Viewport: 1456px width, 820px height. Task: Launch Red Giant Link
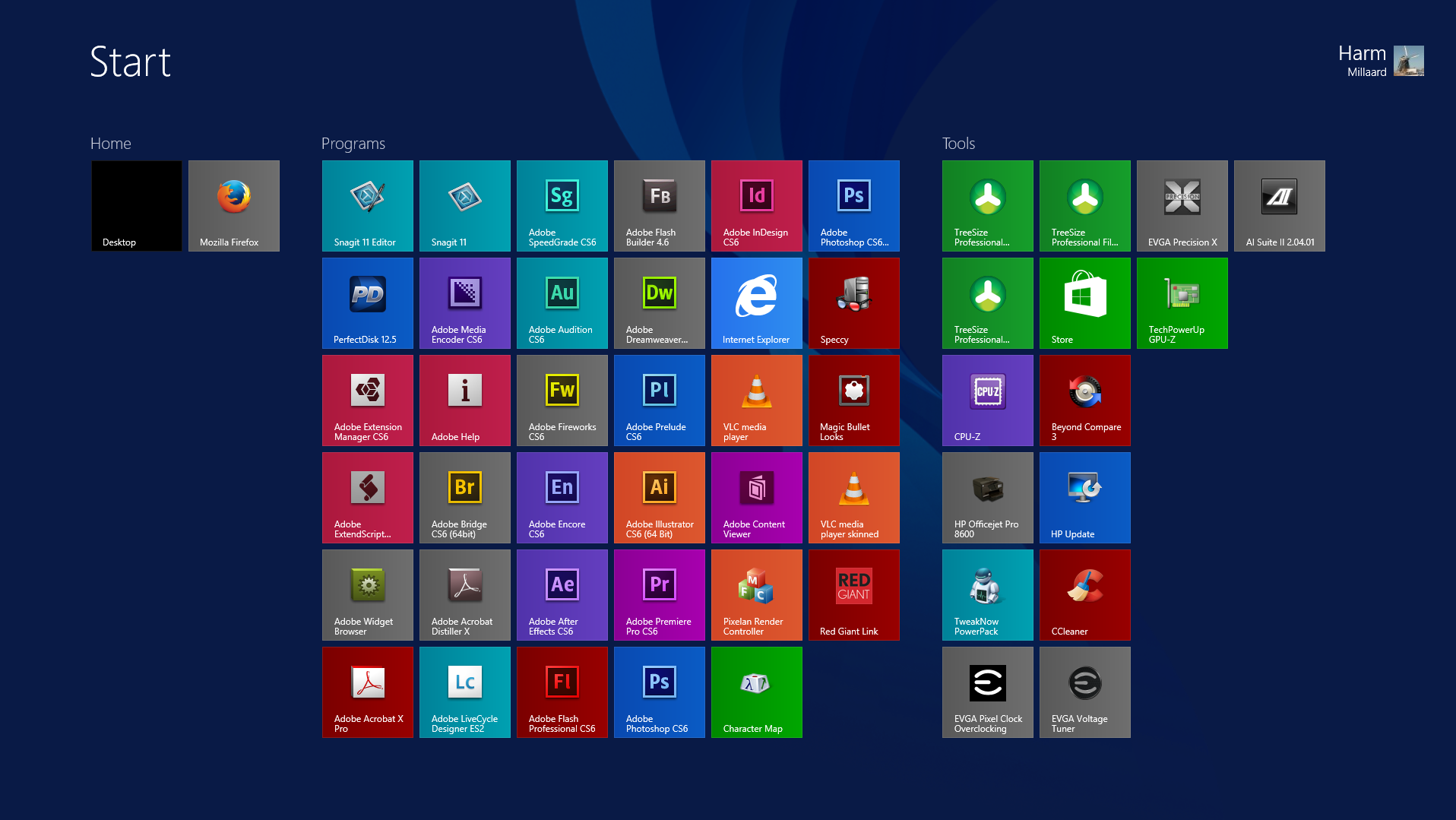[854, 595]
